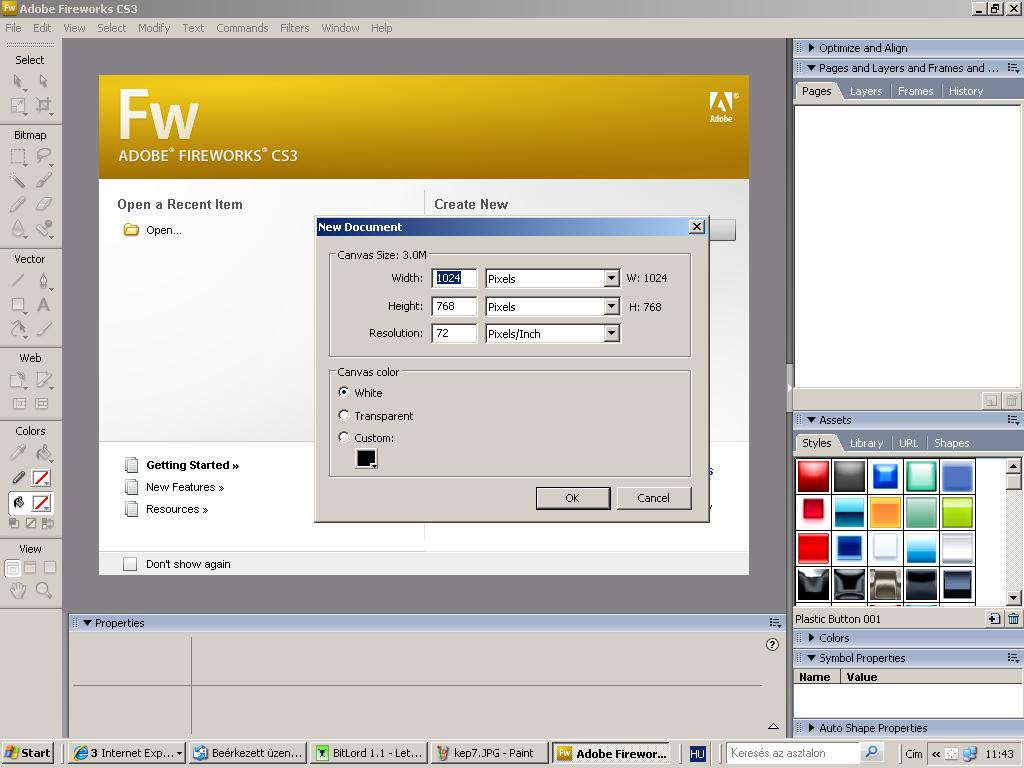The image size is (1024, 768).
Task: Select the Rectangle vector tool
Action: [18, 305]
